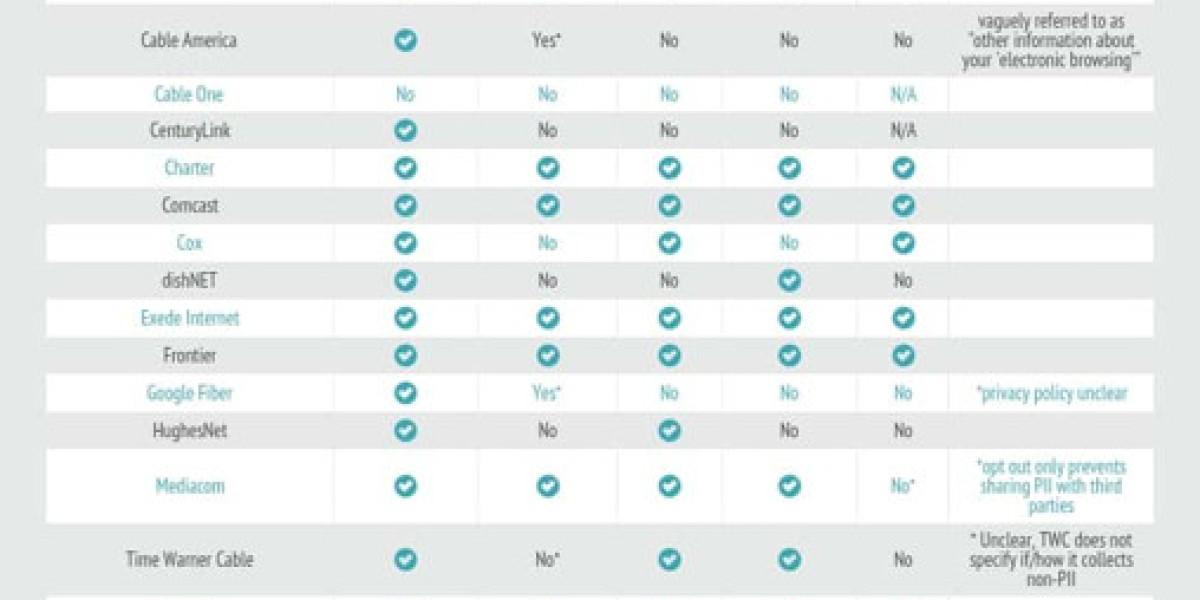Image resolution: width=1200 pixels, height=600 pixels.
Task: Open the Mediacom link
Action: (x=189, y=486)
